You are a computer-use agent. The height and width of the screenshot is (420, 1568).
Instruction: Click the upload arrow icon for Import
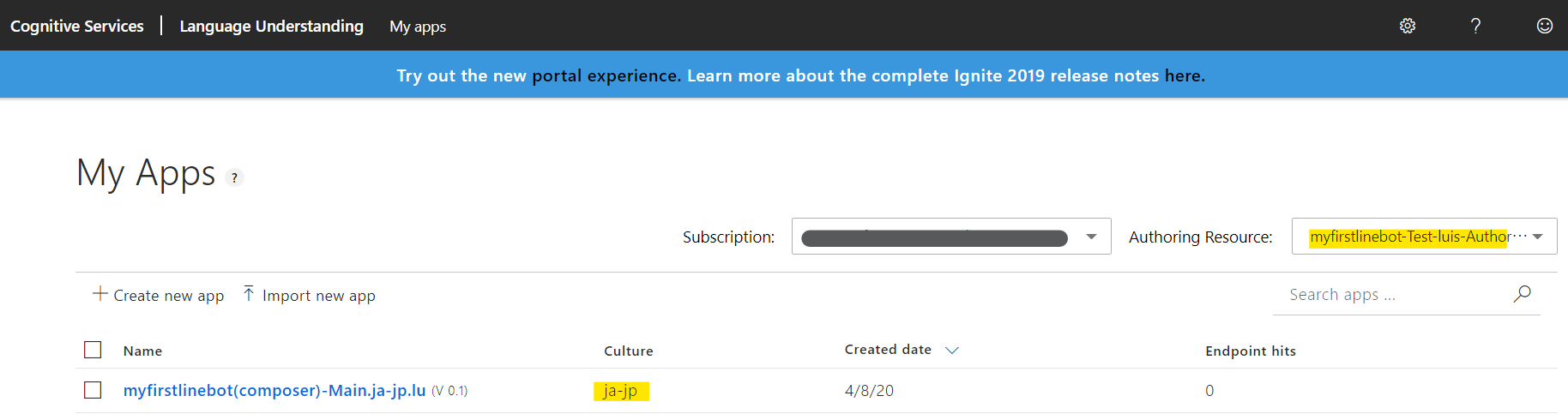(249, 294)
